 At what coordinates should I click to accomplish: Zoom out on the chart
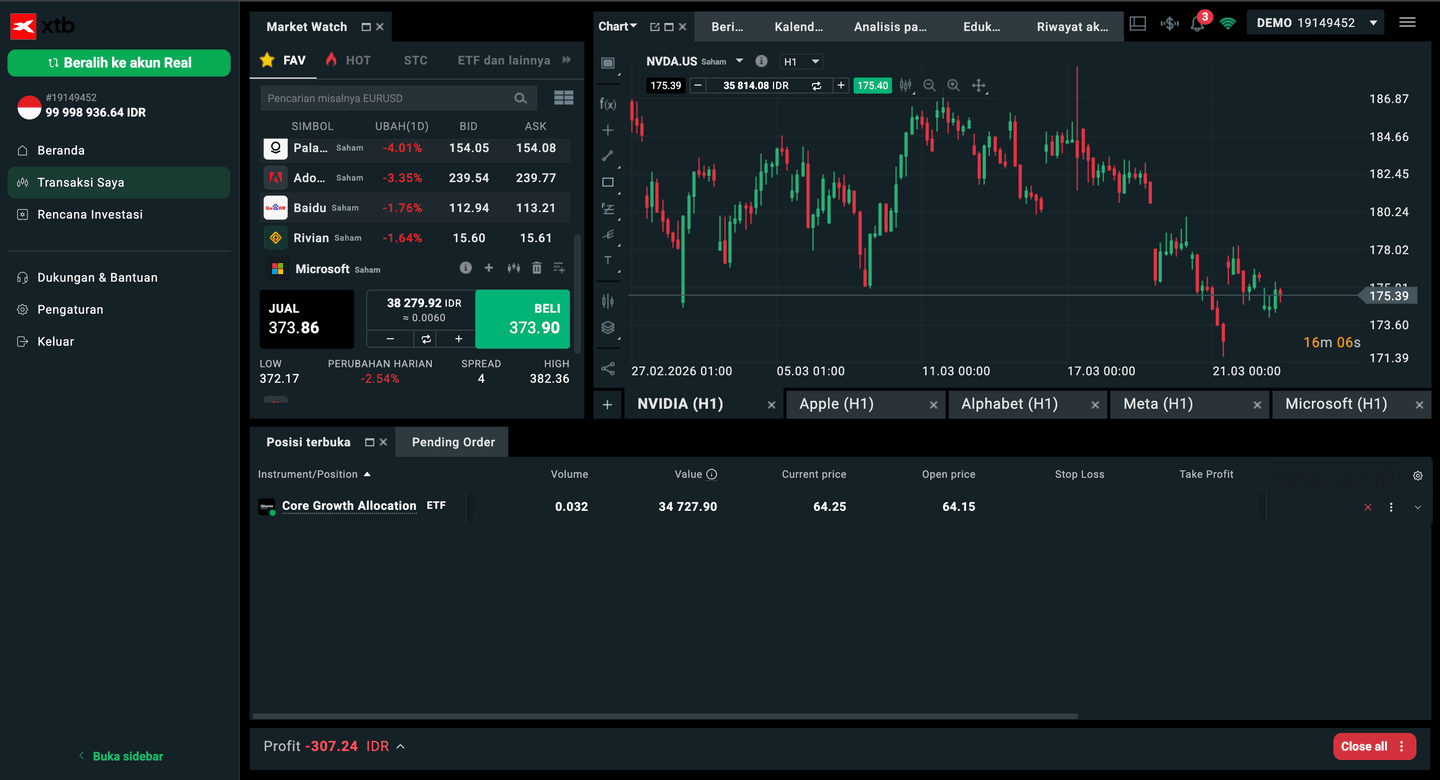[x=930, y=86]
